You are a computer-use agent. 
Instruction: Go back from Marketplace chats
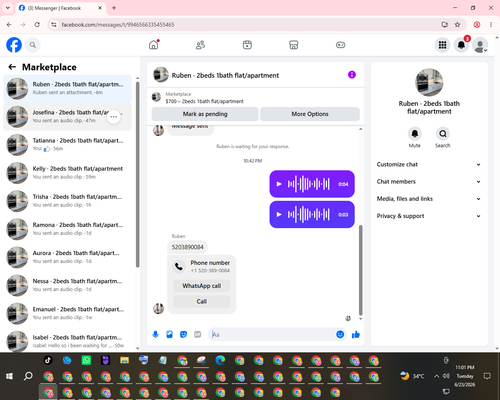[x=12, y=67]
